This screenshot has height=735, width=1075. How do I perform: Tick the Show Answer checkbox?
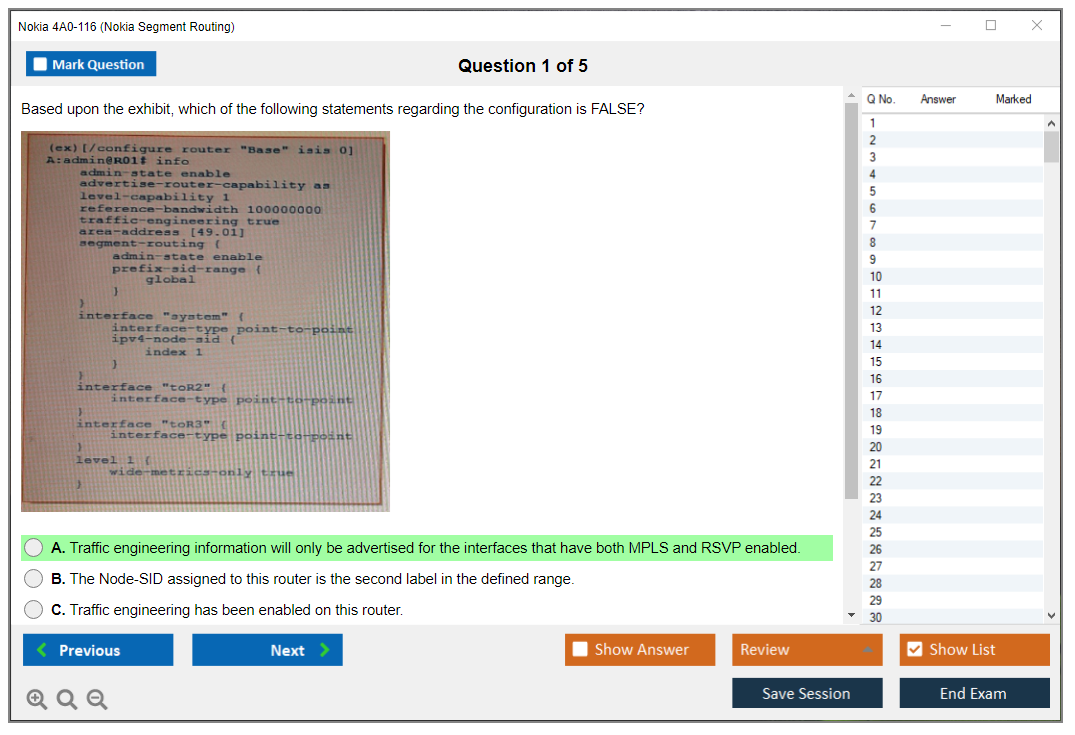point(581,650)
